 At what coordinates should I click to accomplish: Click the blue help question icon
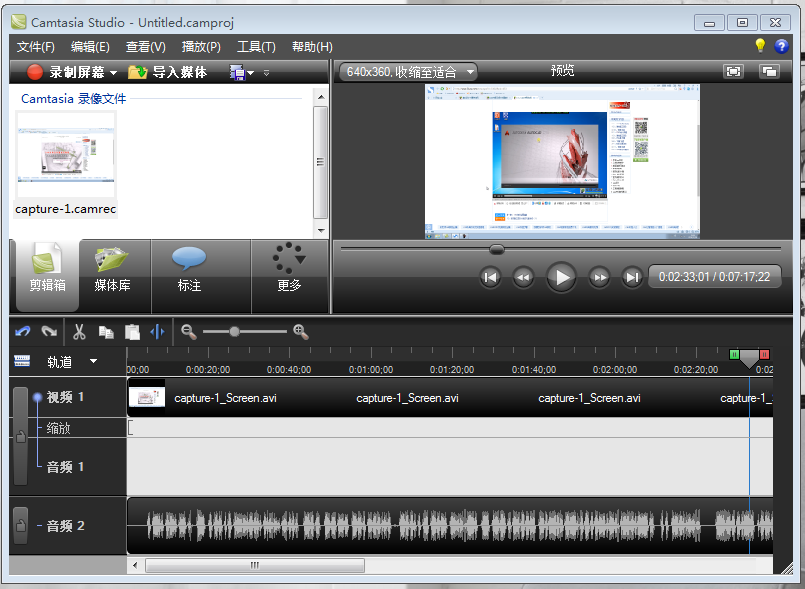pyautogui.click(x=781, y=46)
